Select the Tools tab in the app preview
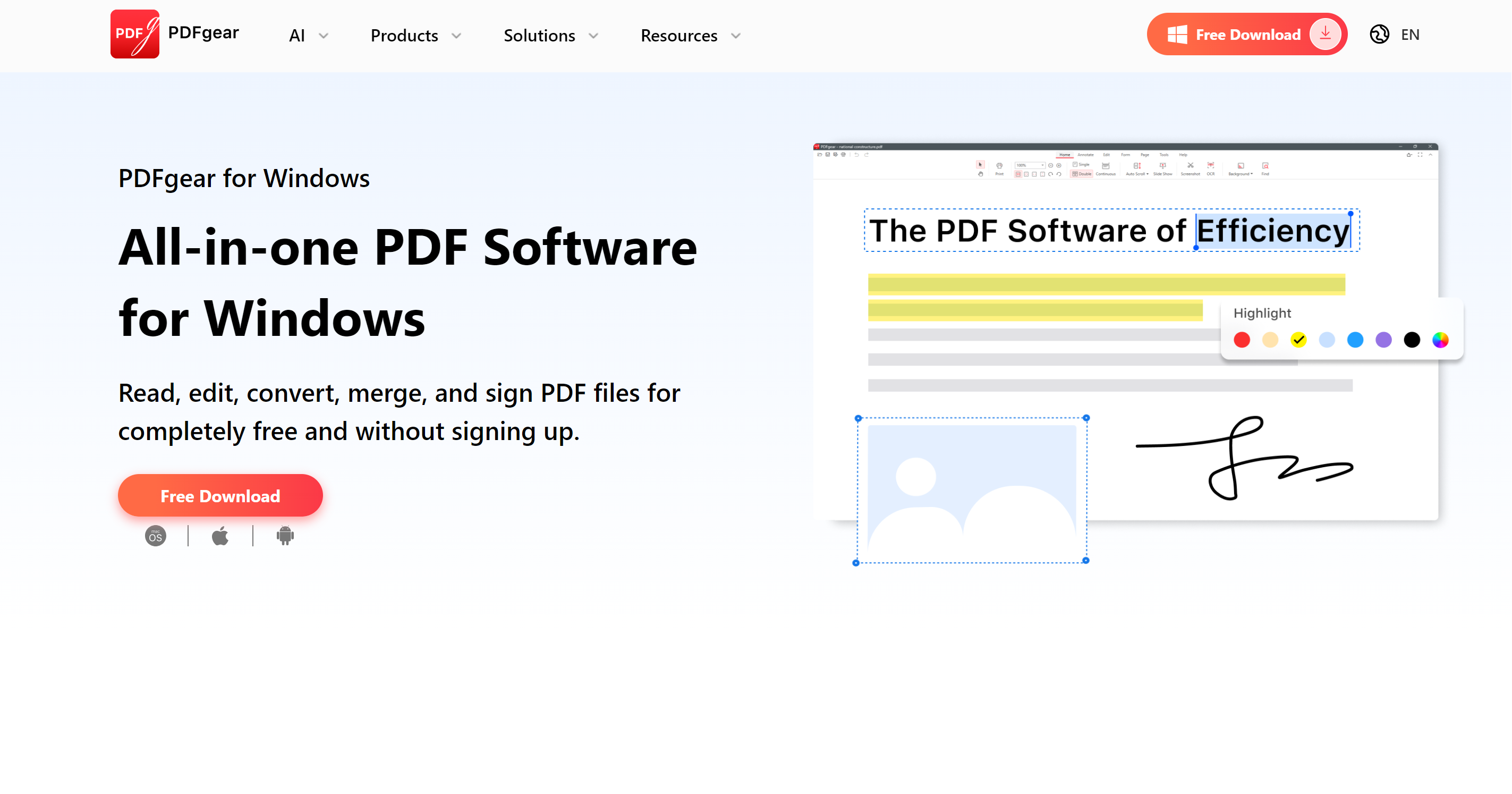The image size is (1512, 794). click(x=1165, y=155)
